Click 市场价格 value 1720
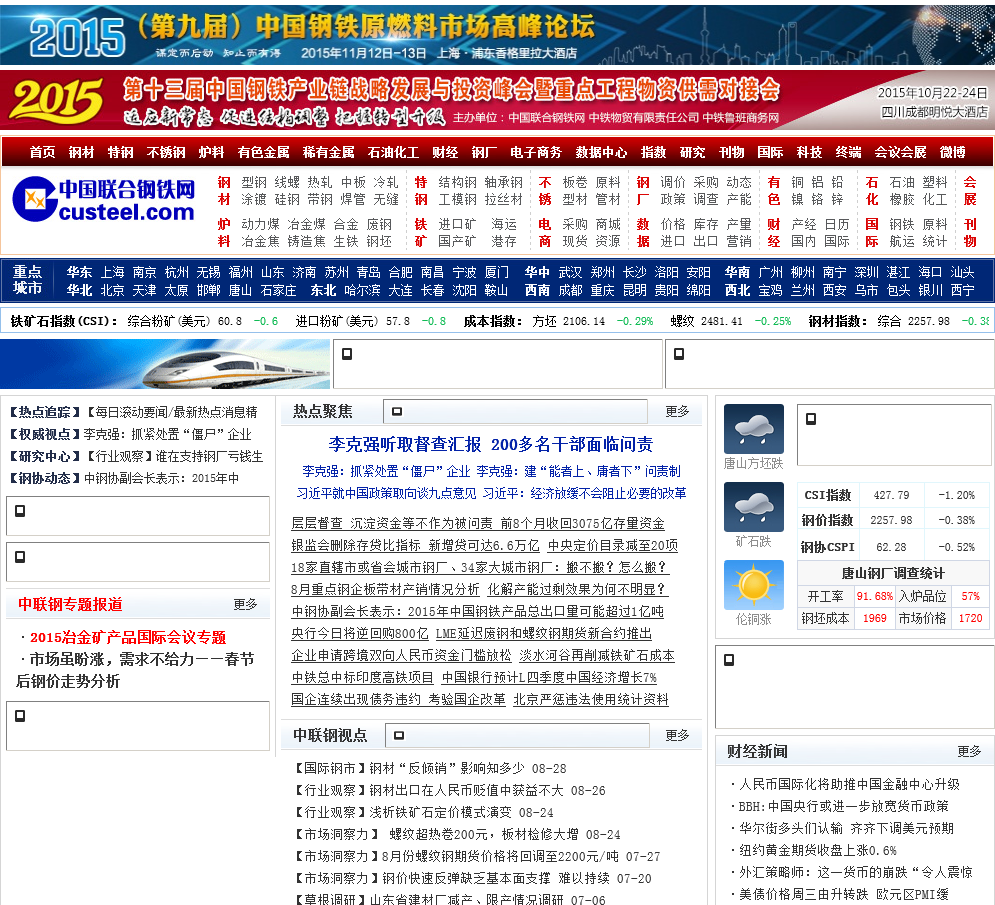 point(970,618)
